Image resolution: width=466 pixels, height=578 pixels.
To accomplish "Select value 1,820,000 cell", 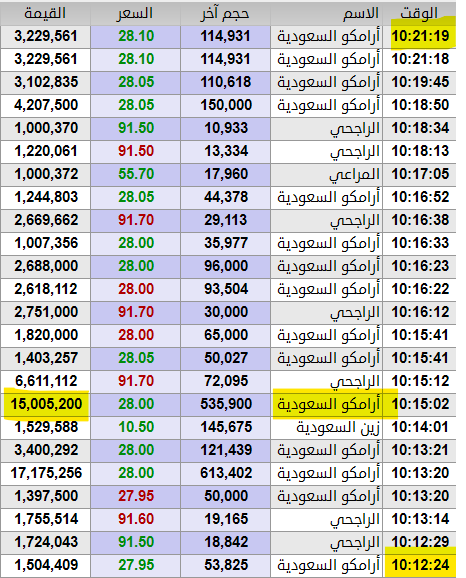I will [45, 335].
